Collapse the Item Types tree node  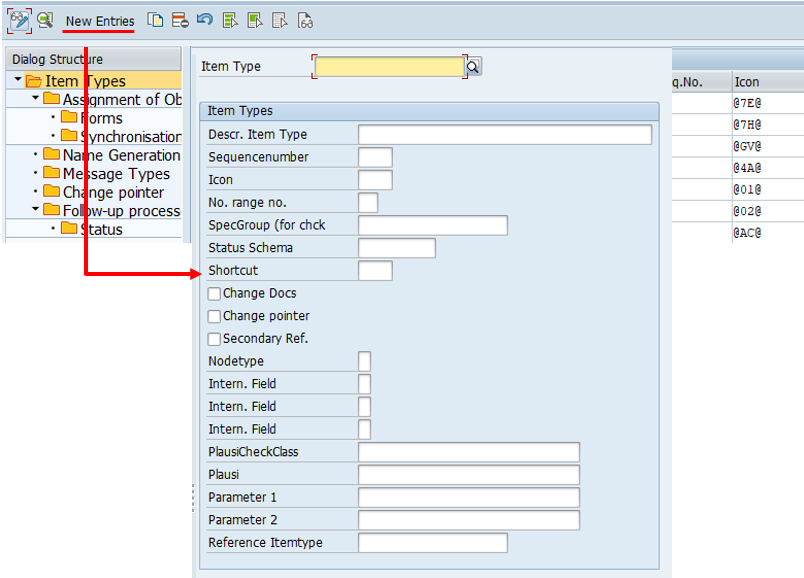[18, 80]
